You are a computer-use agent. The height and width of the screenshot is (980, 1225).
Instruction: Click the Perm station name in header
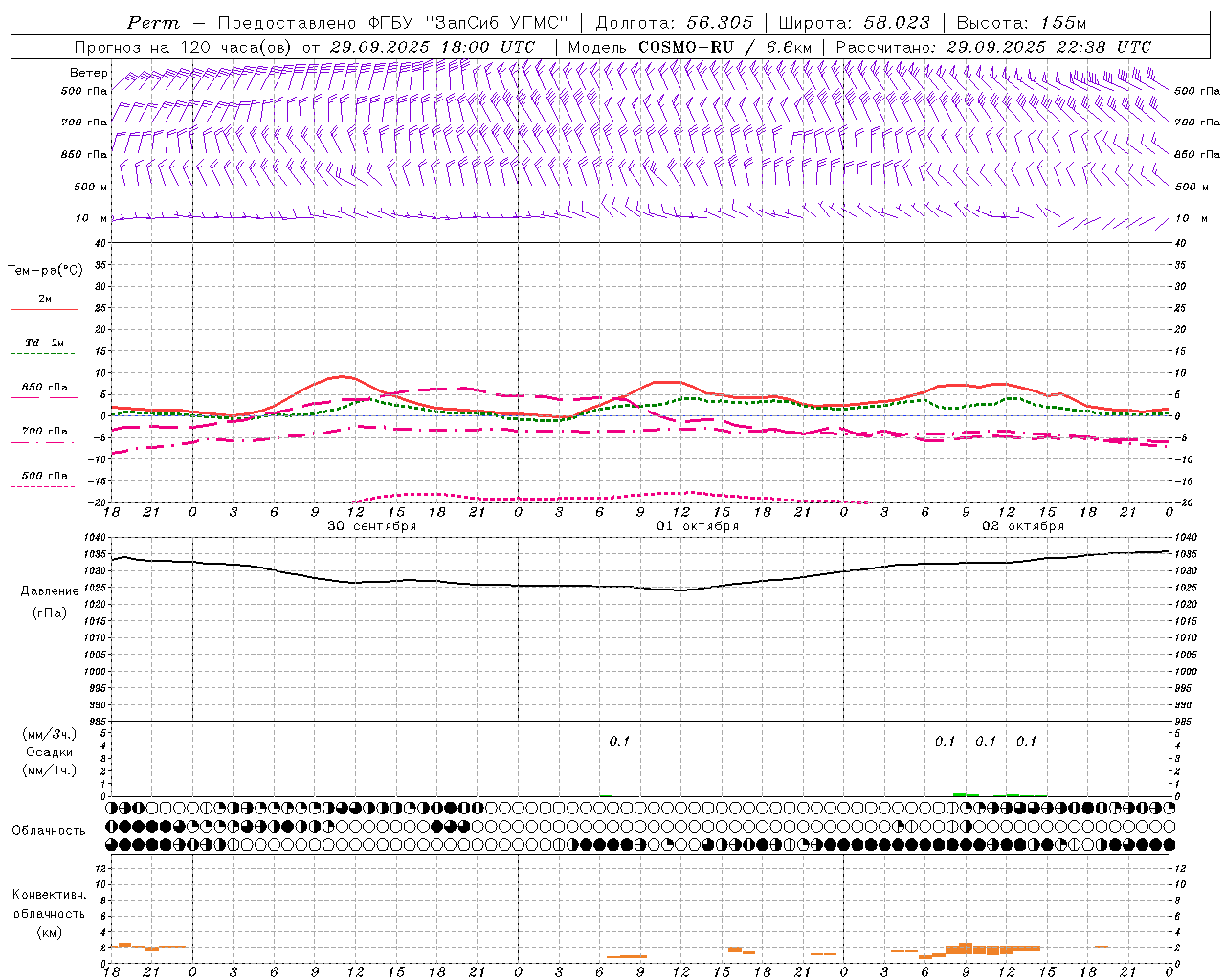153,23
